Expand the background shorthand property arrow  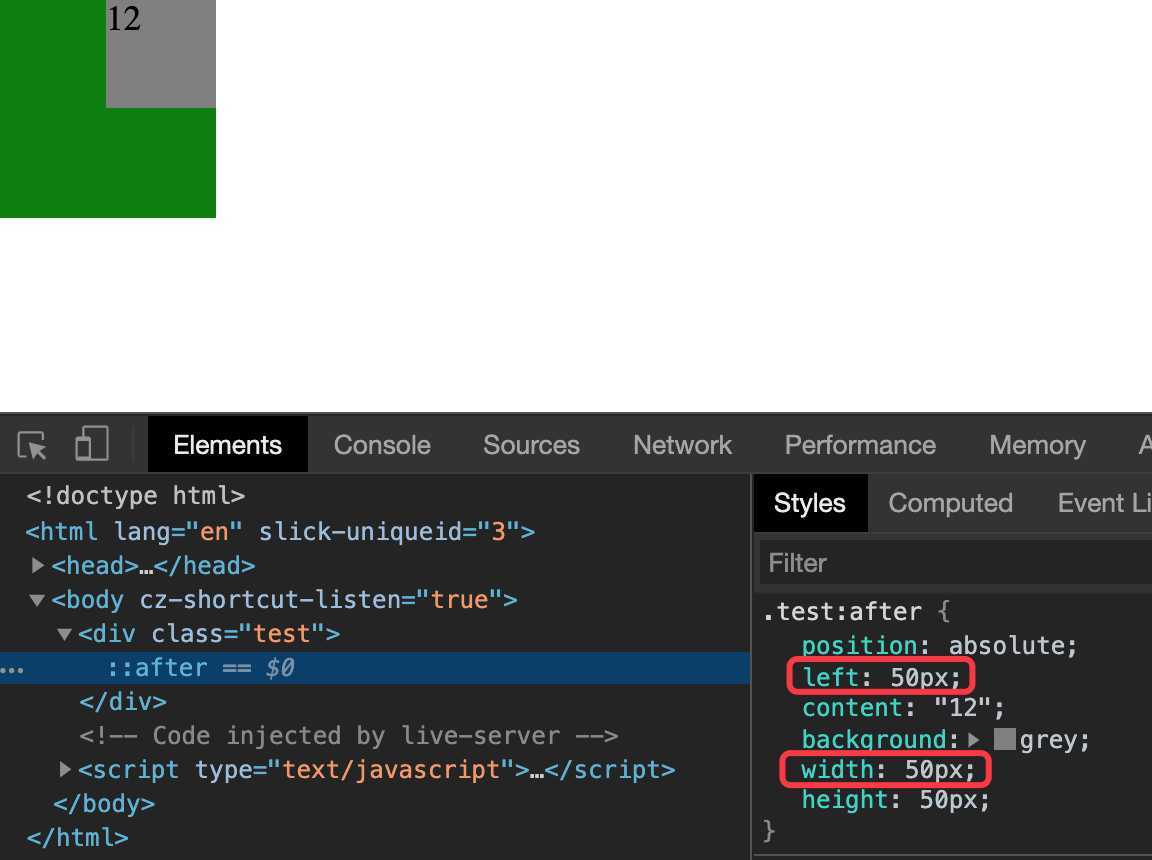click(x=974, y=740)
